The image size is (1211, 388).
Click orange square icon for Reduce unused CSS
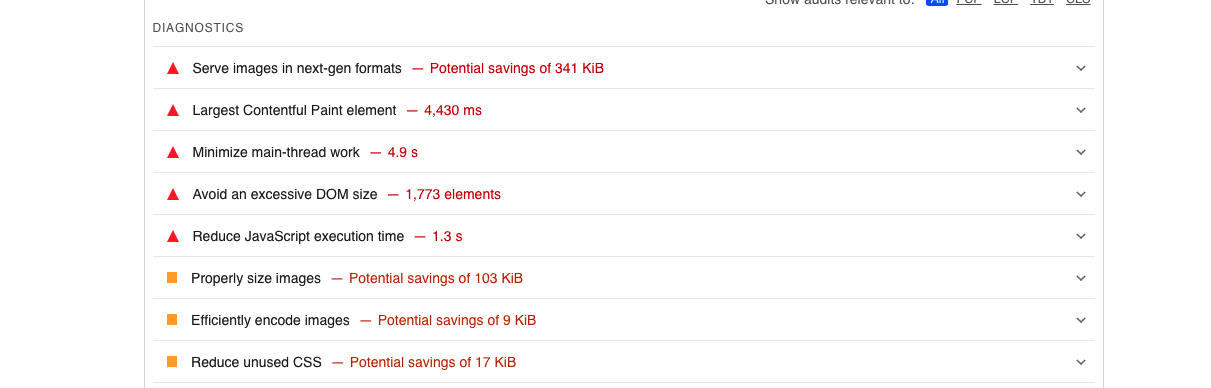pyautogui.click(x=172, y=362)
